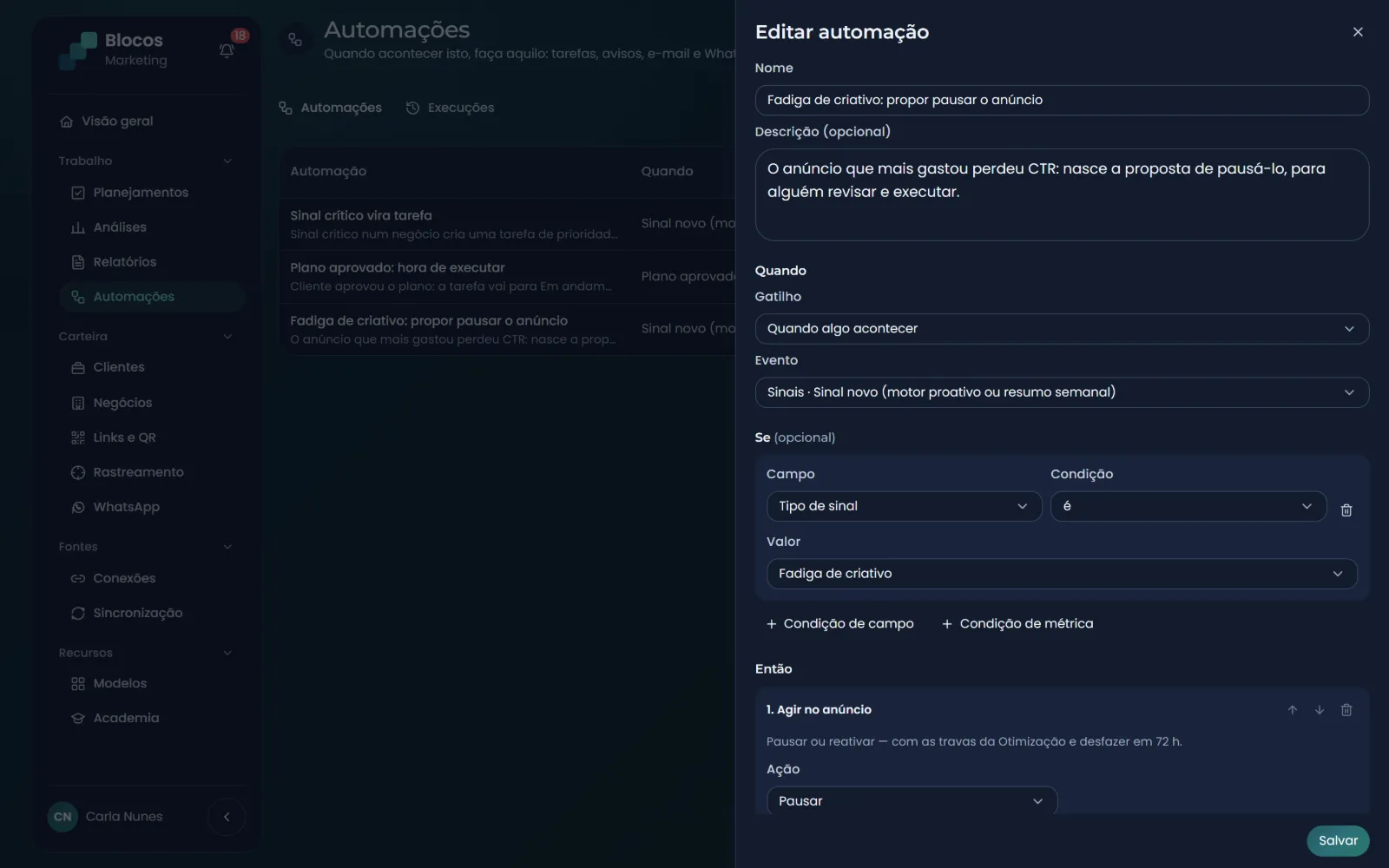The image size is (1389, 868).
Task: Open the notifications bell with badge 18
Action: point(227,50)
